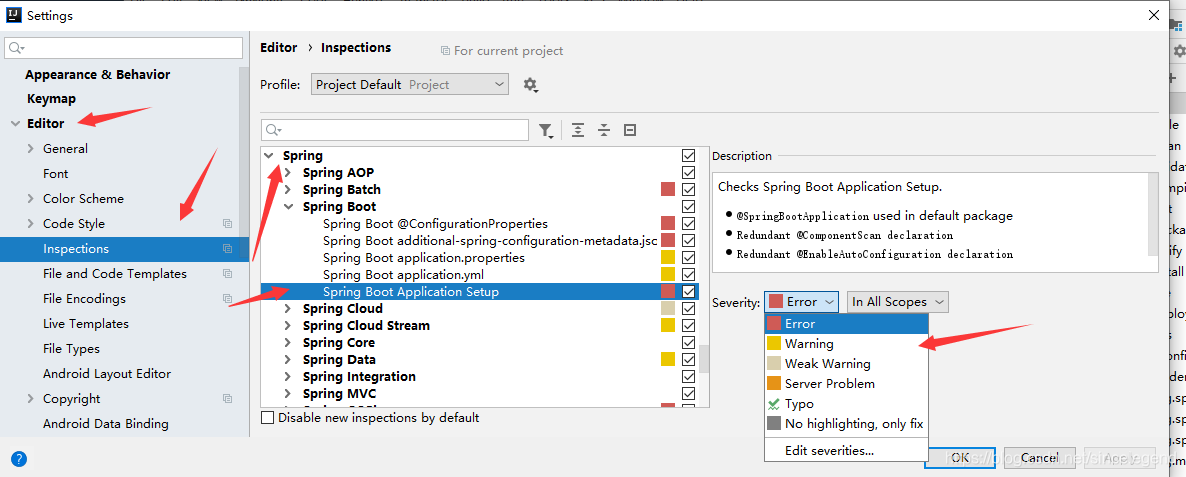
Task: Select No highlighting, only fix option
Action: pos(846,423)
